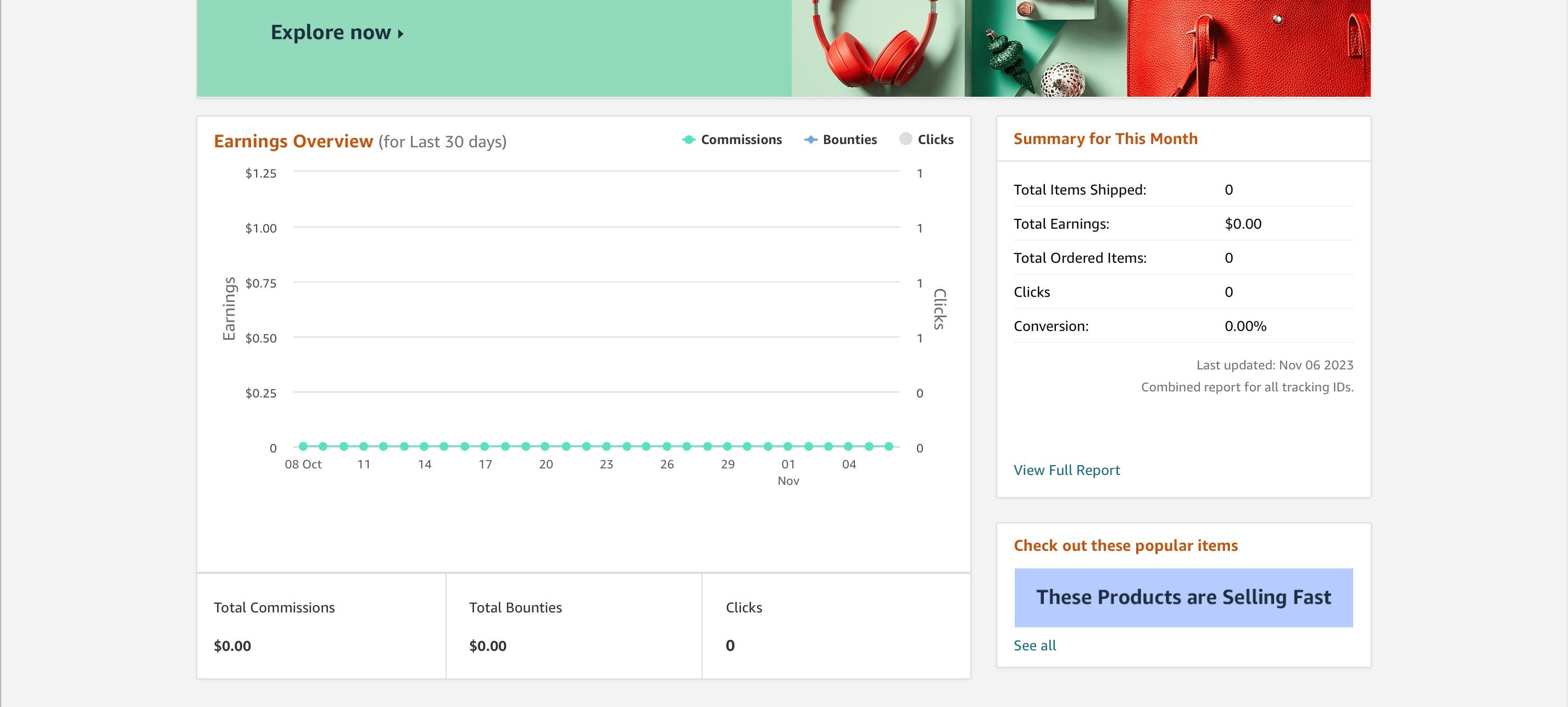The height and width of the screenshot is (707, 1568).
Task: Open These Products are Selling Fast
Action: point(1185,597)
